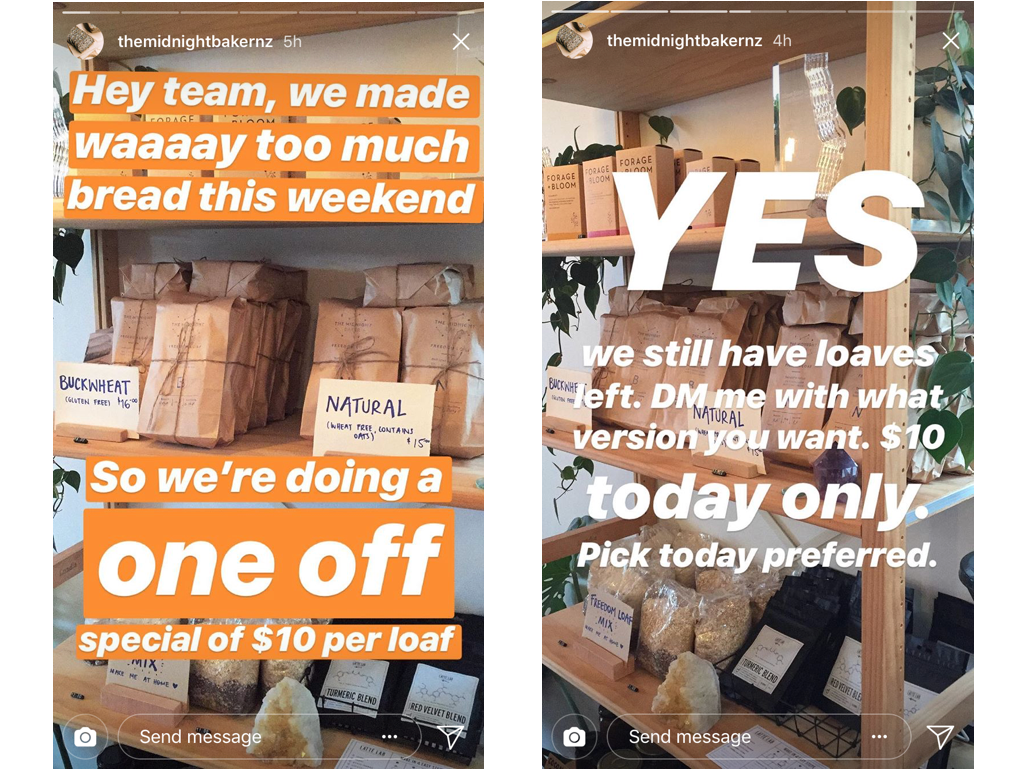1024x769 pixels.
Task: Open themidnightbakernz username in right story
Action: pos(684,41)
